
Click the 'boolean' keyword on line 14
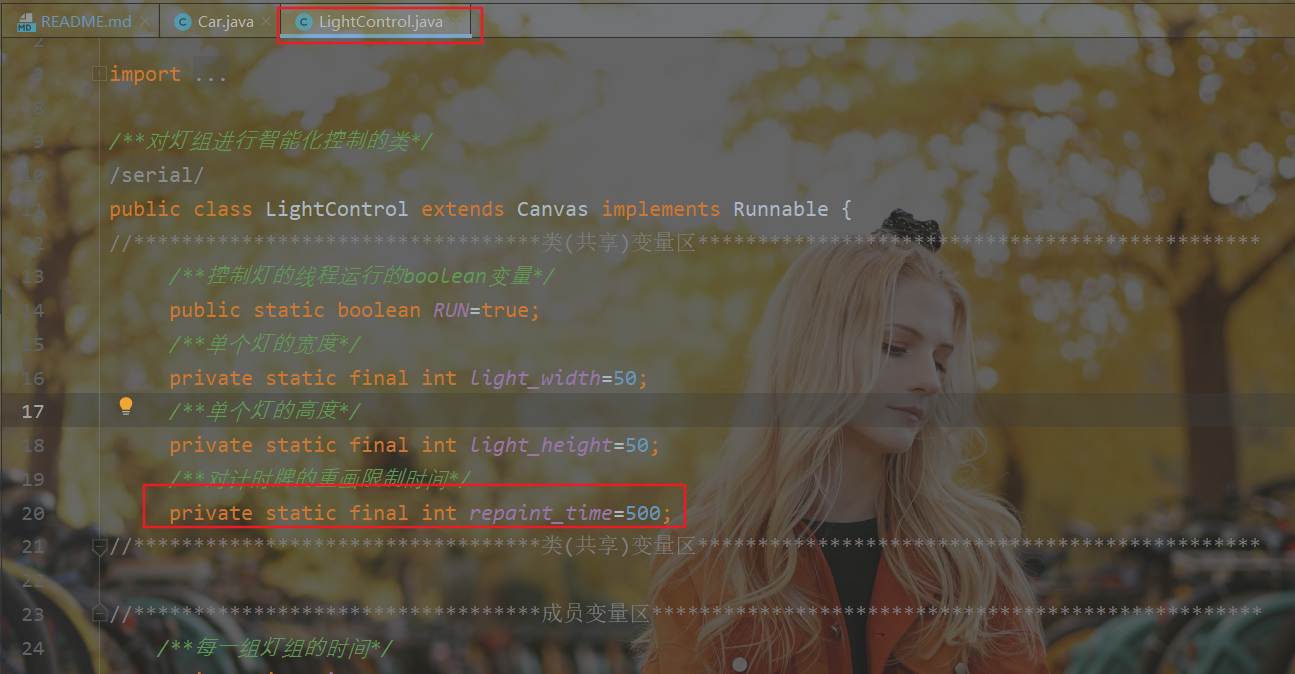coord(379,310)
